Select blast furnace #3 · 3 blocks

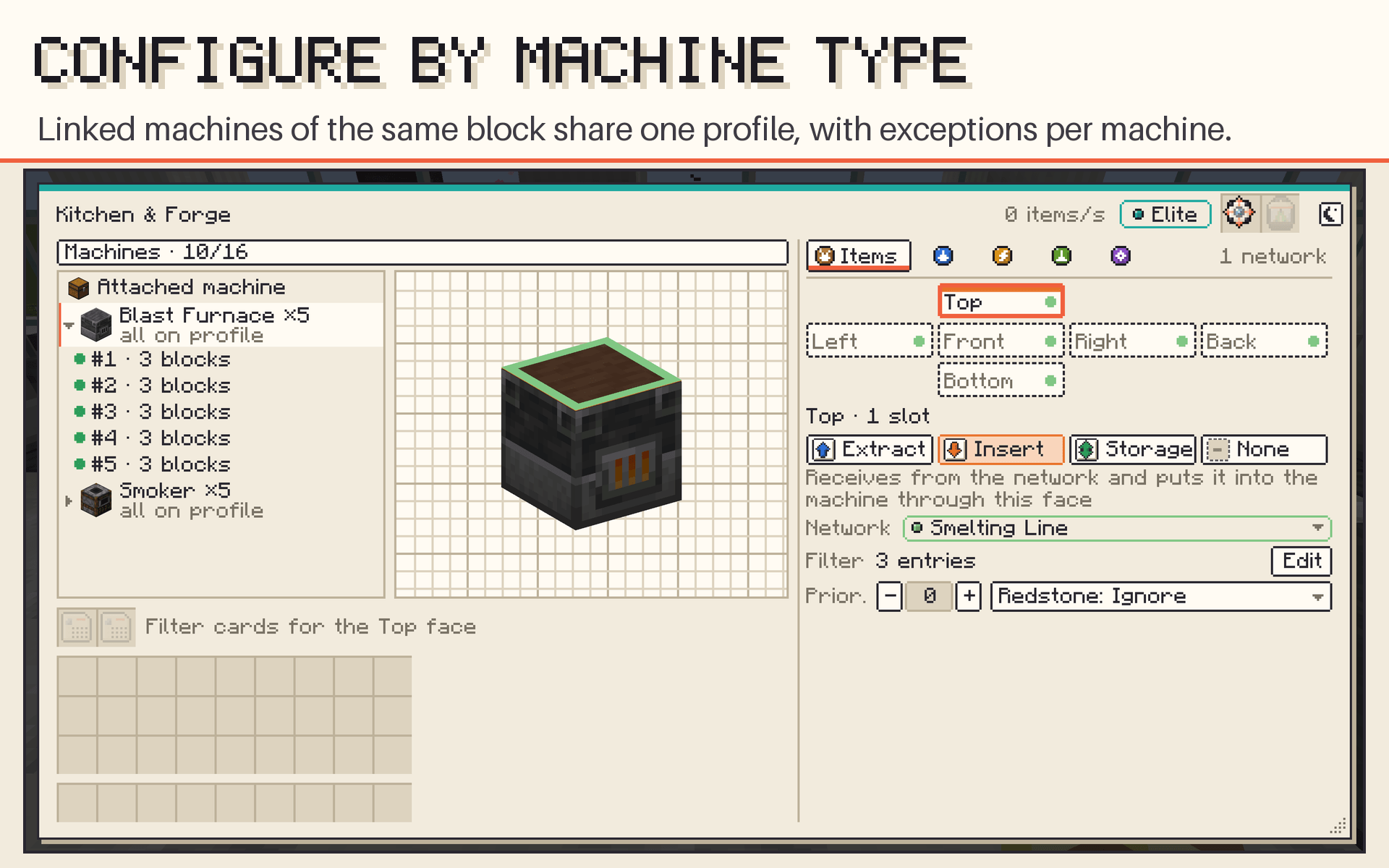click(221, 412)
